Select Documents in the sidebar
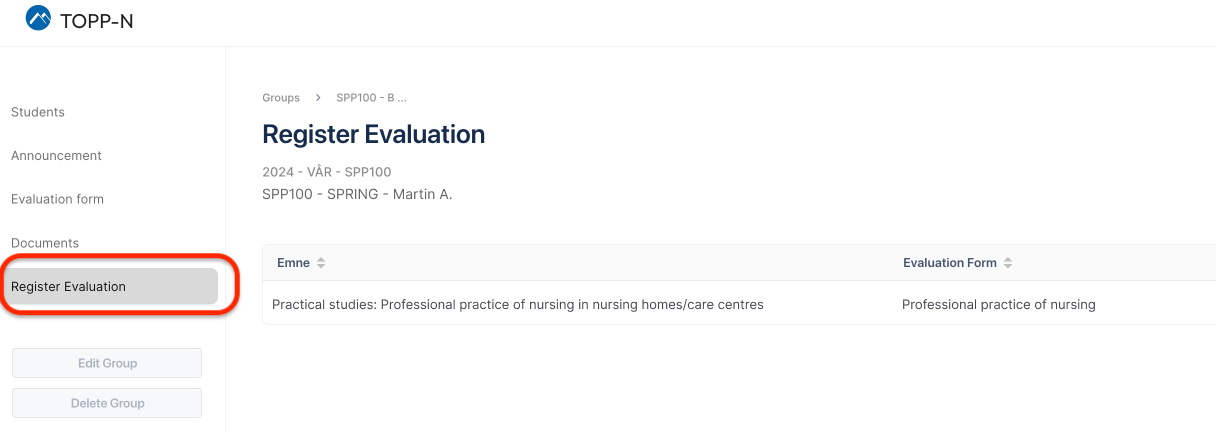The image size is (1216, 432). (x=45, y=243)
